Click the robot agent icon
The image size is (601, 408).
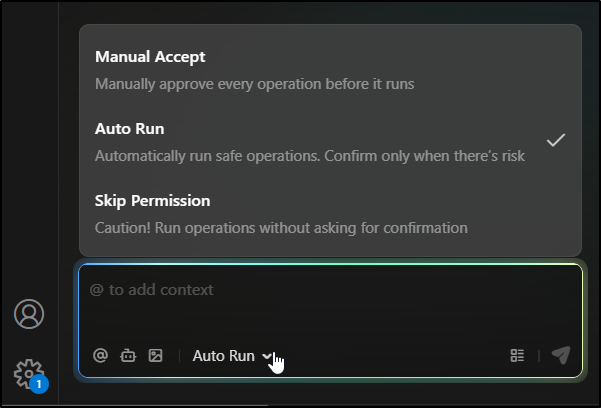tap(128, 355)
